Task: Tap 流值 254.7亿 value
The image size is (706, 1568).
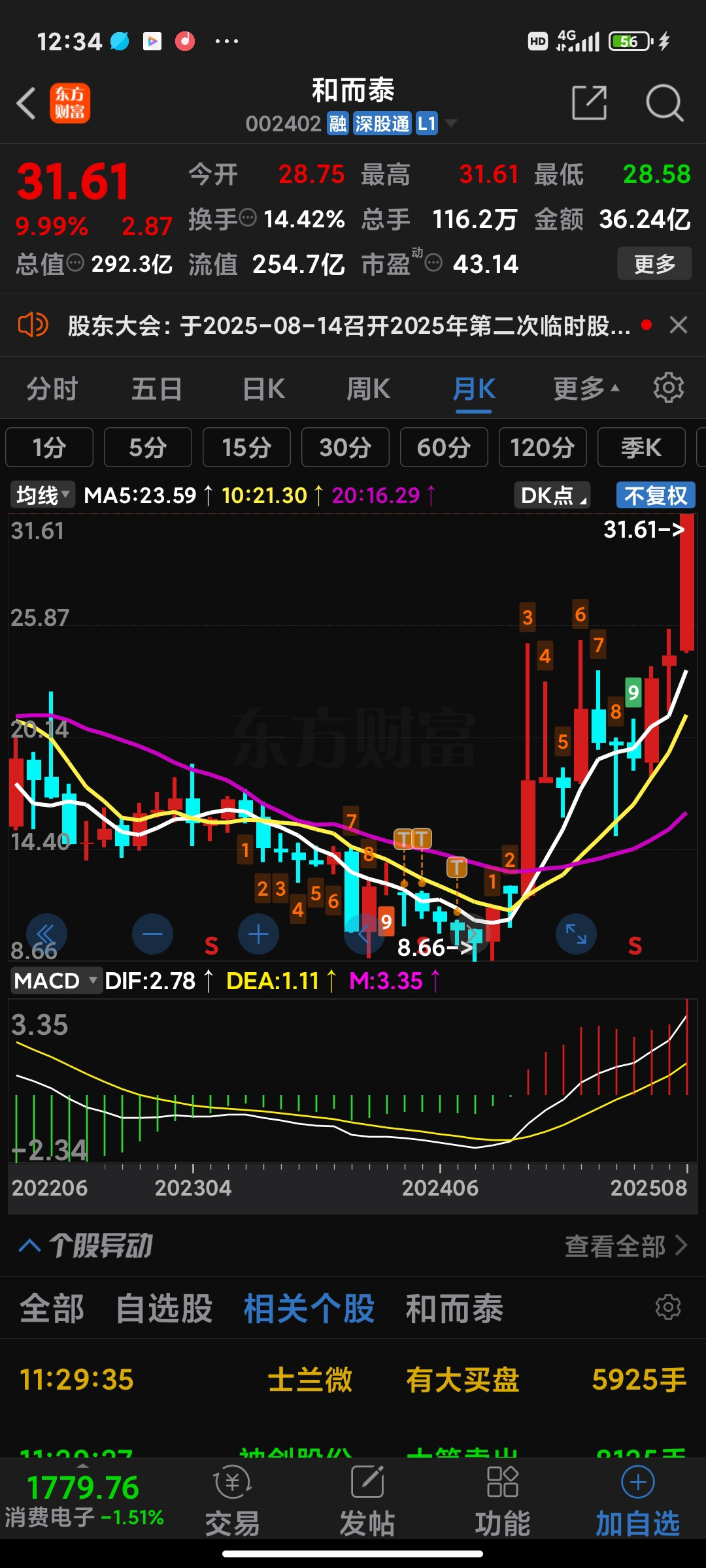Action: pos(298,264)
